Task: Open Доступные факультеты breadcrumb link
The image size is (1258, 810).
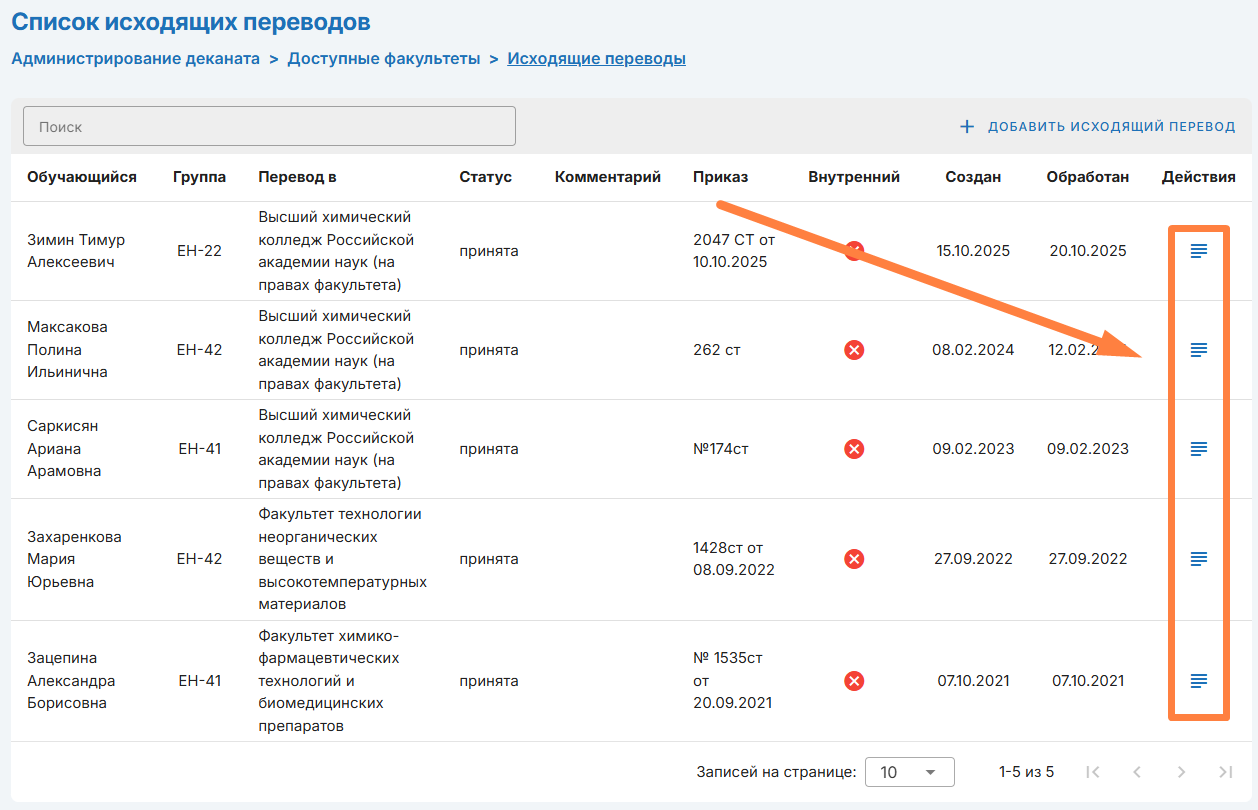Action: tap(384, 58)
